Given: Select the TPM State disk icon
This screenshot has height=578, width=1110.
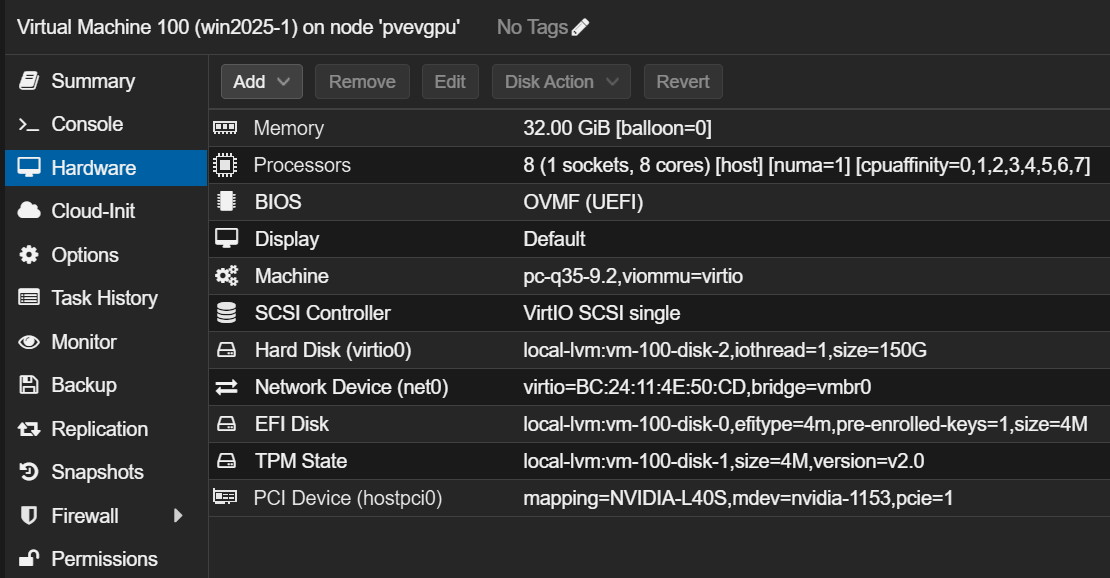Looking at the screenshot, I should click(x=227, y=460).
